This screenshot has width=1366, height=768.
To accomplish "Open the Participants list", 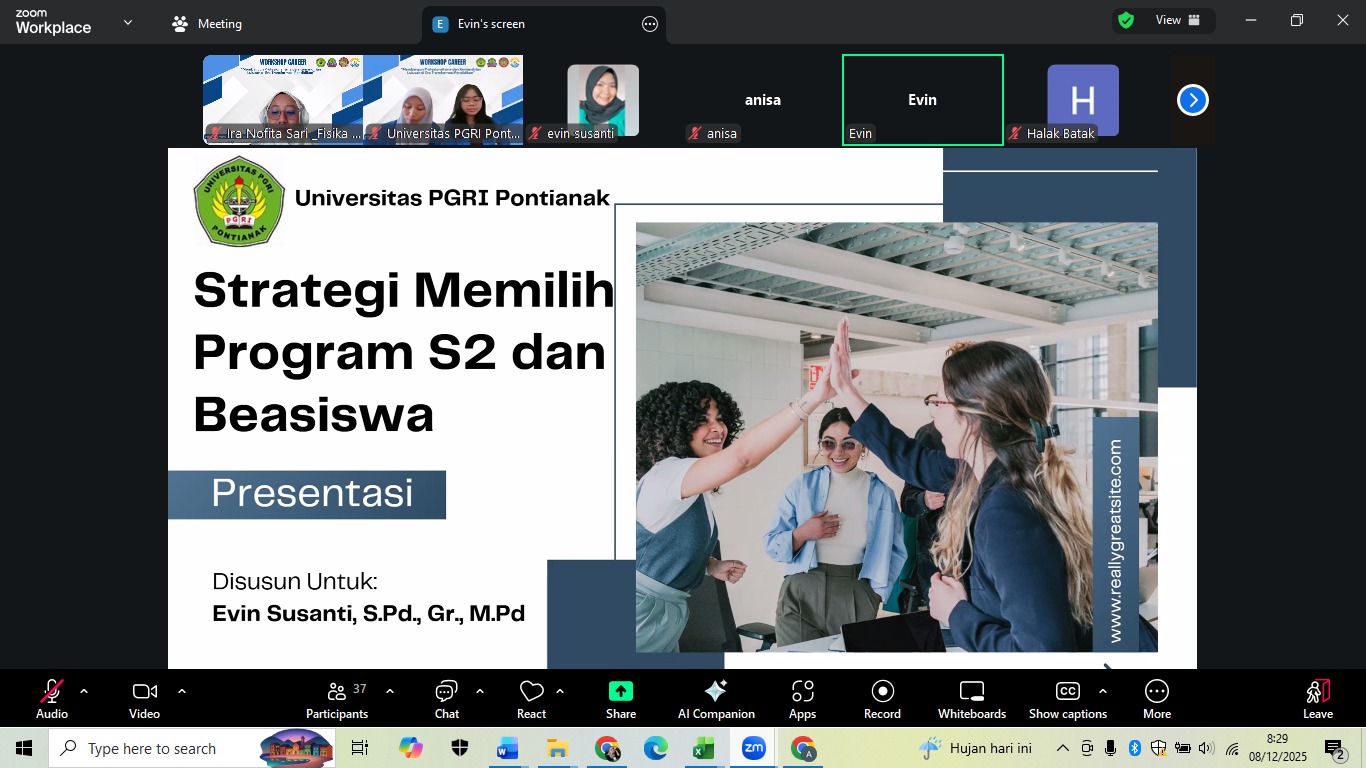I will click(337, 698).
